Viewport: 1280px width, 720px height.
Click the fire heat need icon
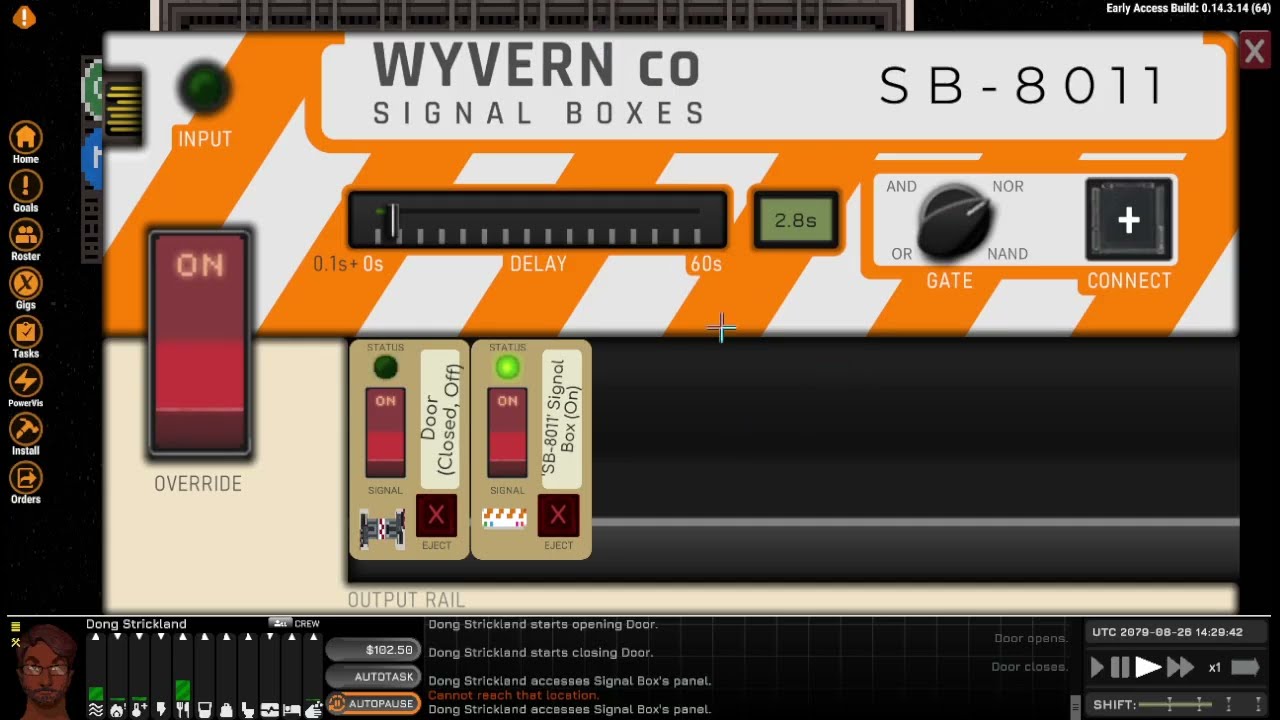(117, 710)
